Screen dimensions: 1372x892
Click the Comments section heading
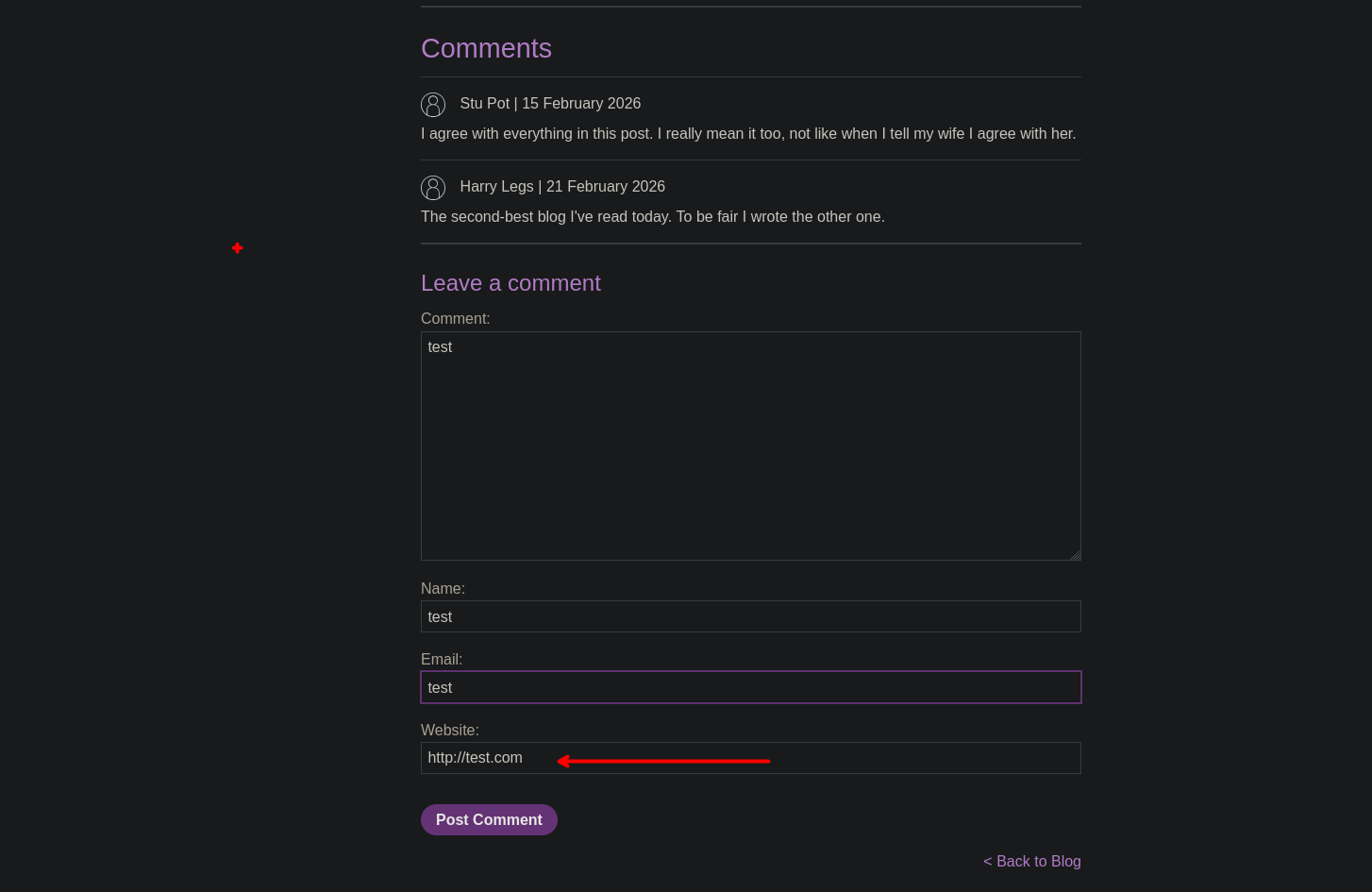click(x=486, y=48)
